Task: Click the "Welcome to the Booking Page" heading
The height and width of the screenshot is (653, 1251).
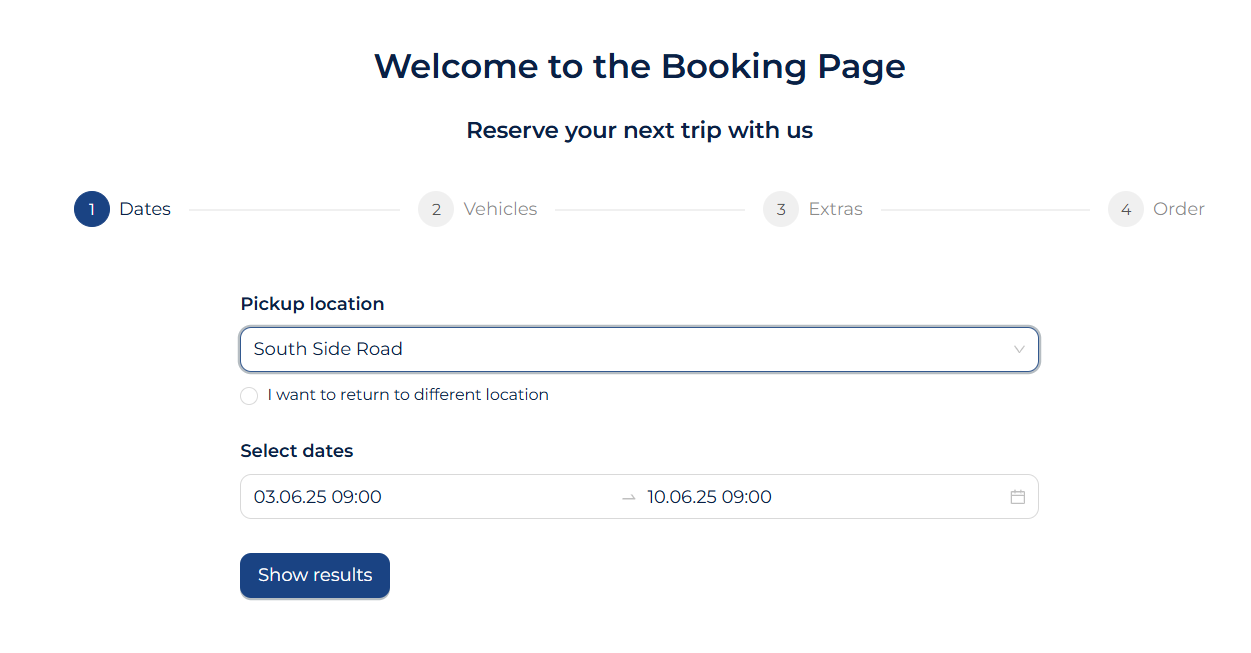Action: pyautogui.click(x=639, y=66)
